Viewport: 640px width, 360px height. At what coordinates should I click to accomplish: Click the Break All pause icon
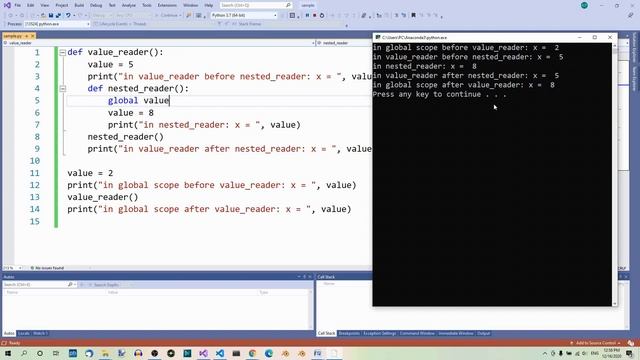click(307, 16)
